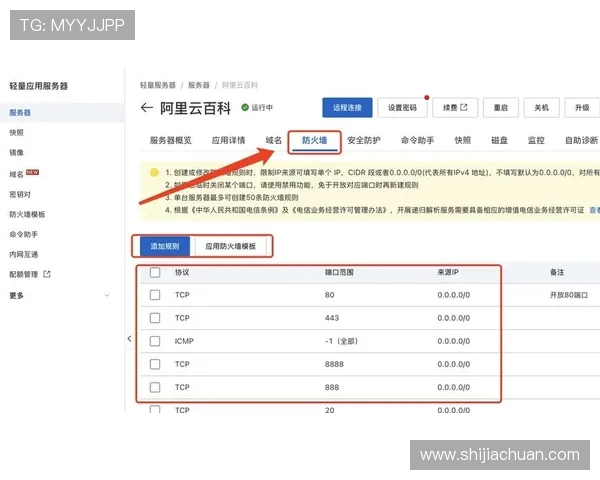The image size is (600, 480).
Task: Click the 关机 button
Action: 541,108
